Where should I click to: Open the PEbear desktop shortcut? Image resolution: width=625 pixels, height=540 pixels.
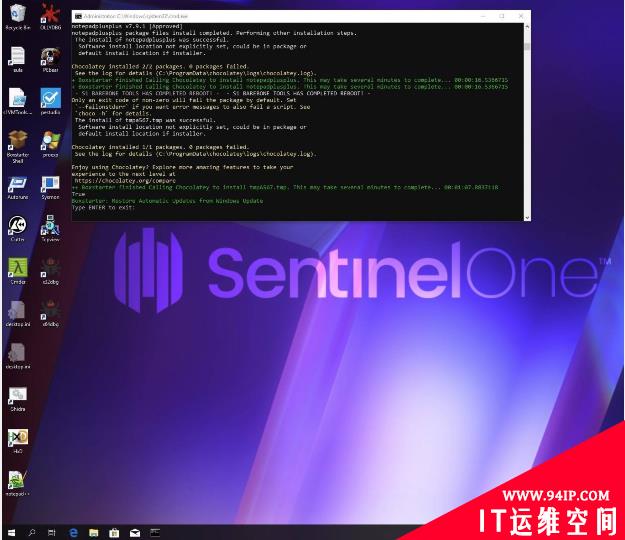click(x=51, y=59)
